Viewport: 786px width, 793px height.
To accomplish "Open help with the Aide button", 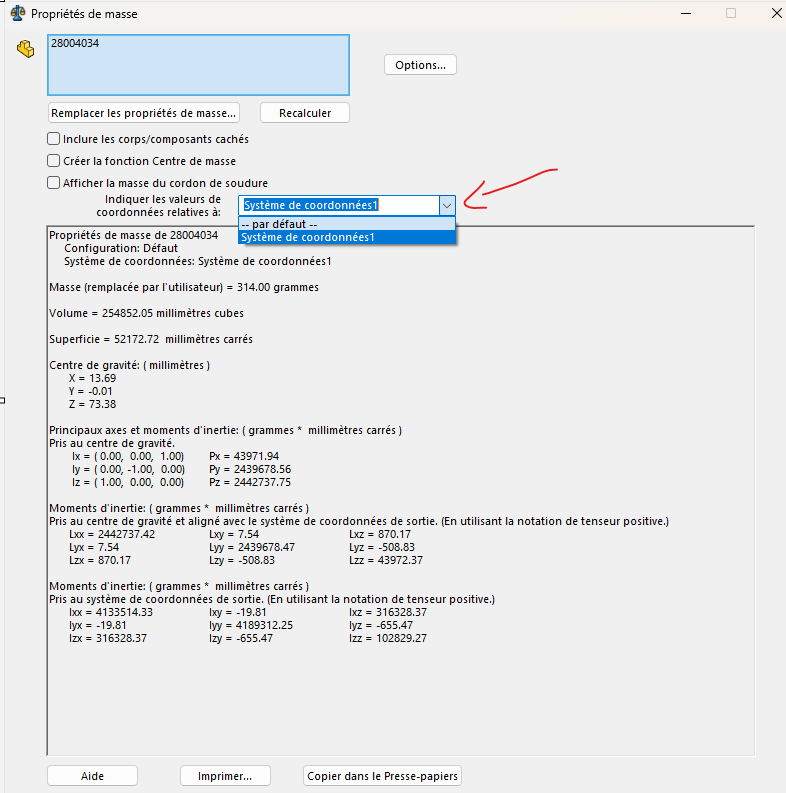I will pyautogui.click(x=92, y=776).
